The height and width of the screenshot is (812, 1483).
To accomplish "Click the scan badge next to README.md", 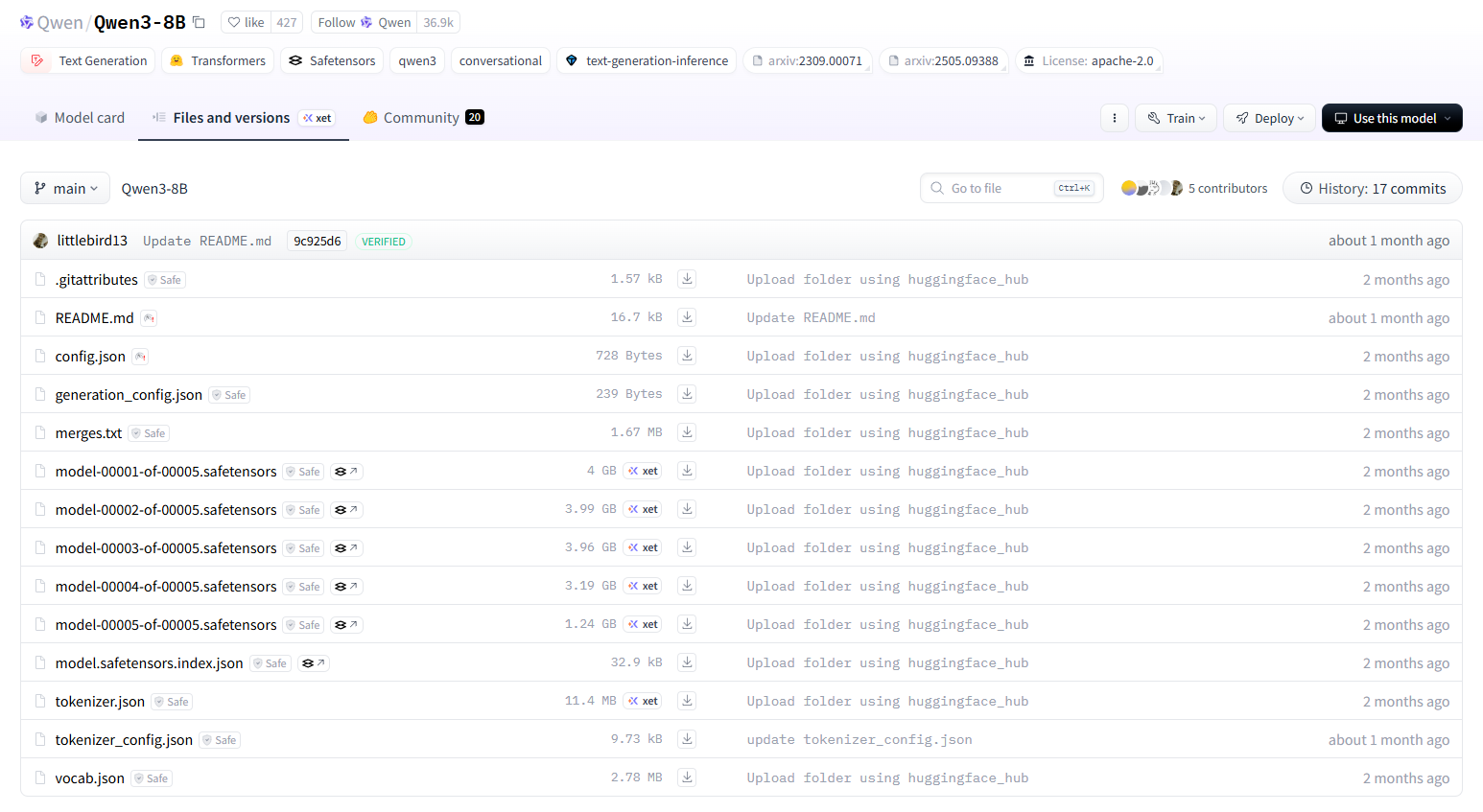I will tap(149, 318).
